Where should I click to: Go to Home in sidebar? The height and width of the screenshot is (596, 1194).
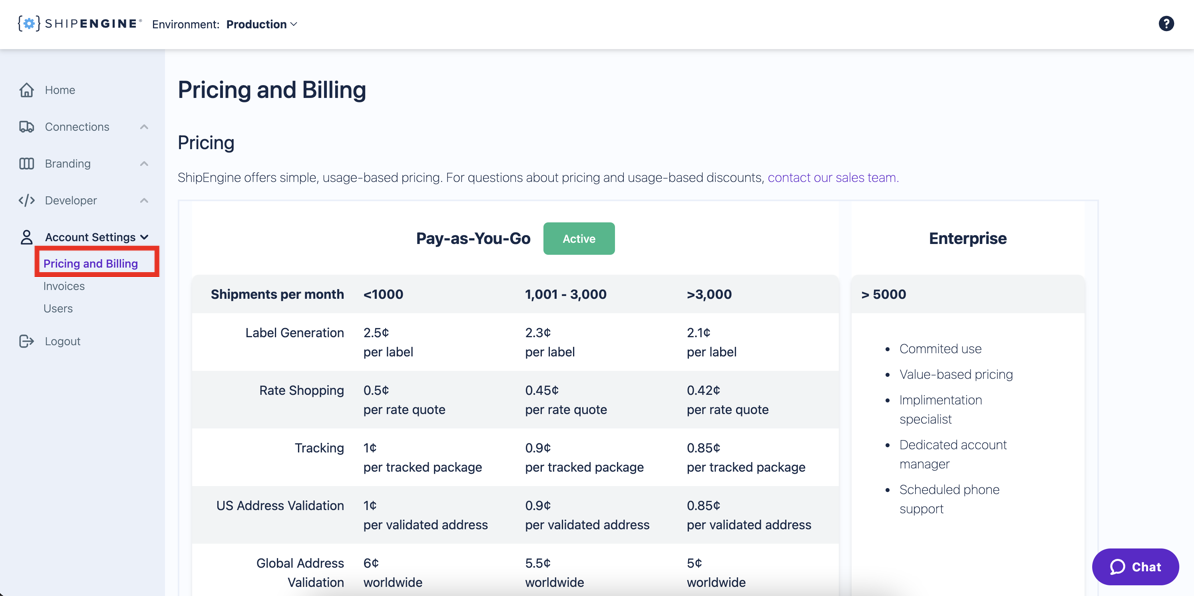pos(60,90)
